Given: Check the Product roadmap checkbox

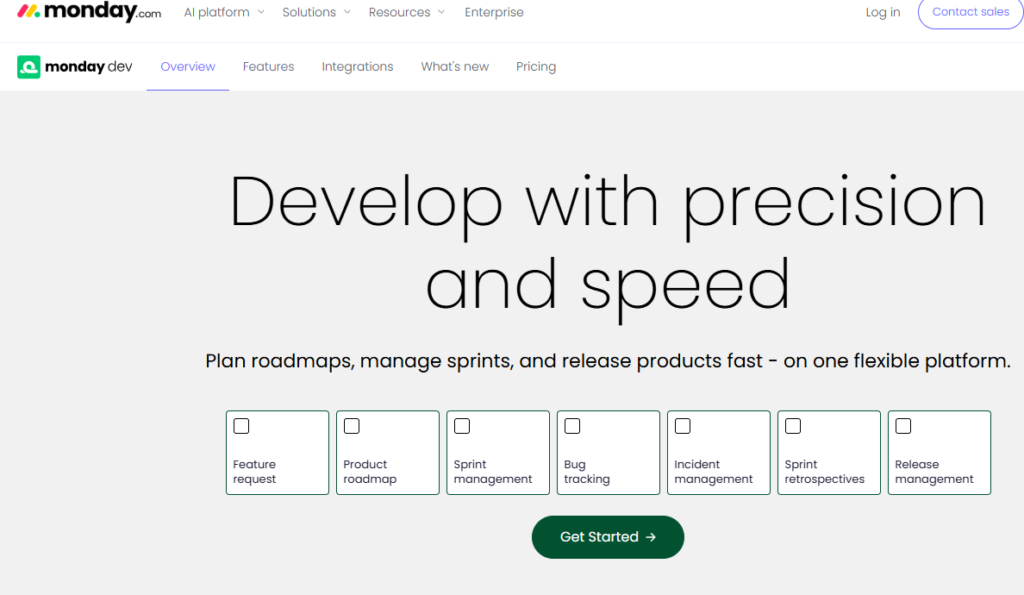Looking at the screenshot, I should (x=351, y=426).
